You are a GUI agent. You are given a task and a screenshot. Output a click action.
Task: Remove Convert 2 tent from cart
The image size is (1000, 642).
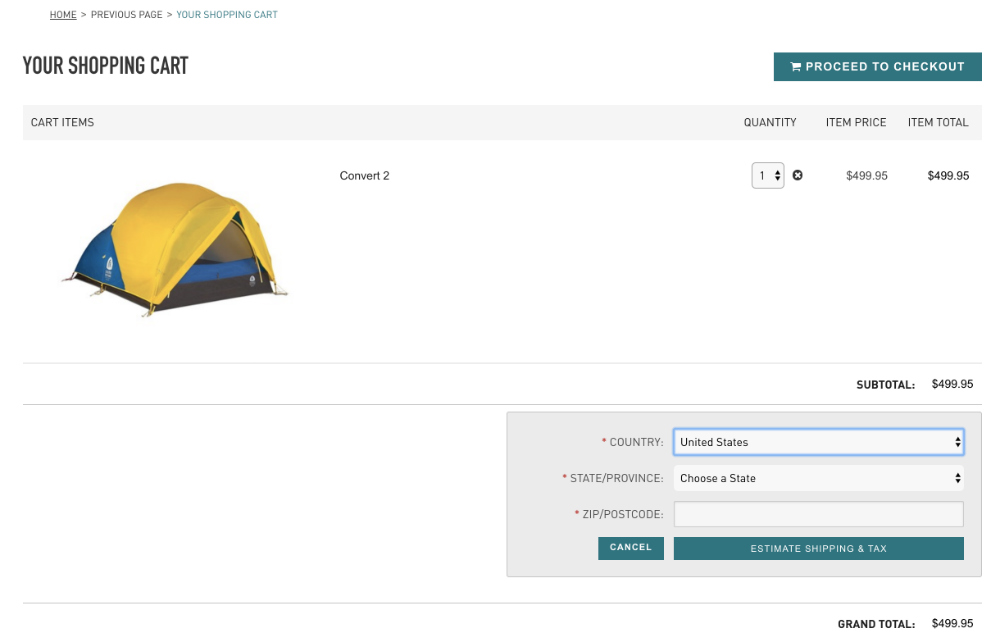click(797, 176)
